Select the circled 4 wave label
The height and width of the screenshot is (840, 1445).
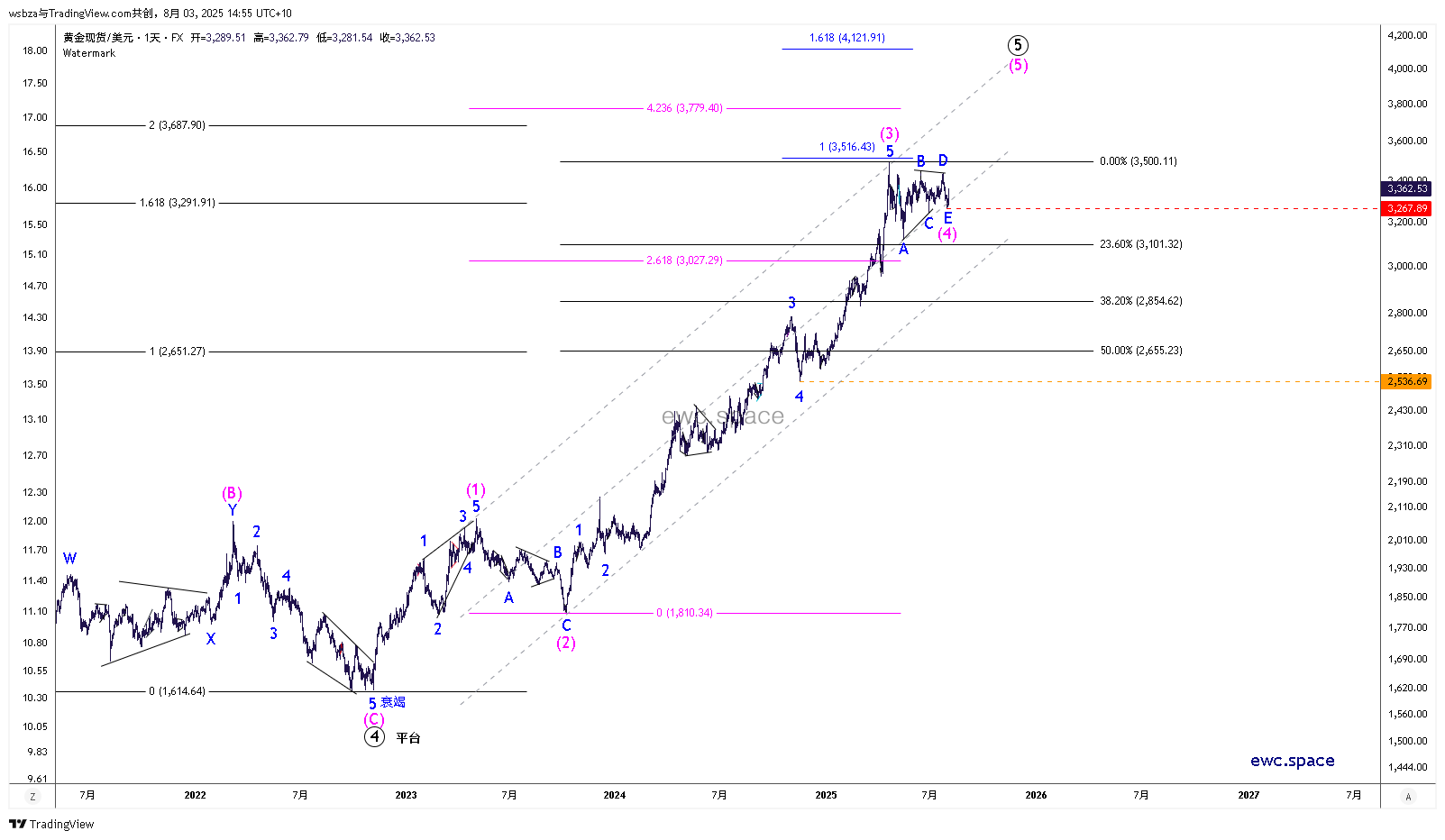click(374, 736)
